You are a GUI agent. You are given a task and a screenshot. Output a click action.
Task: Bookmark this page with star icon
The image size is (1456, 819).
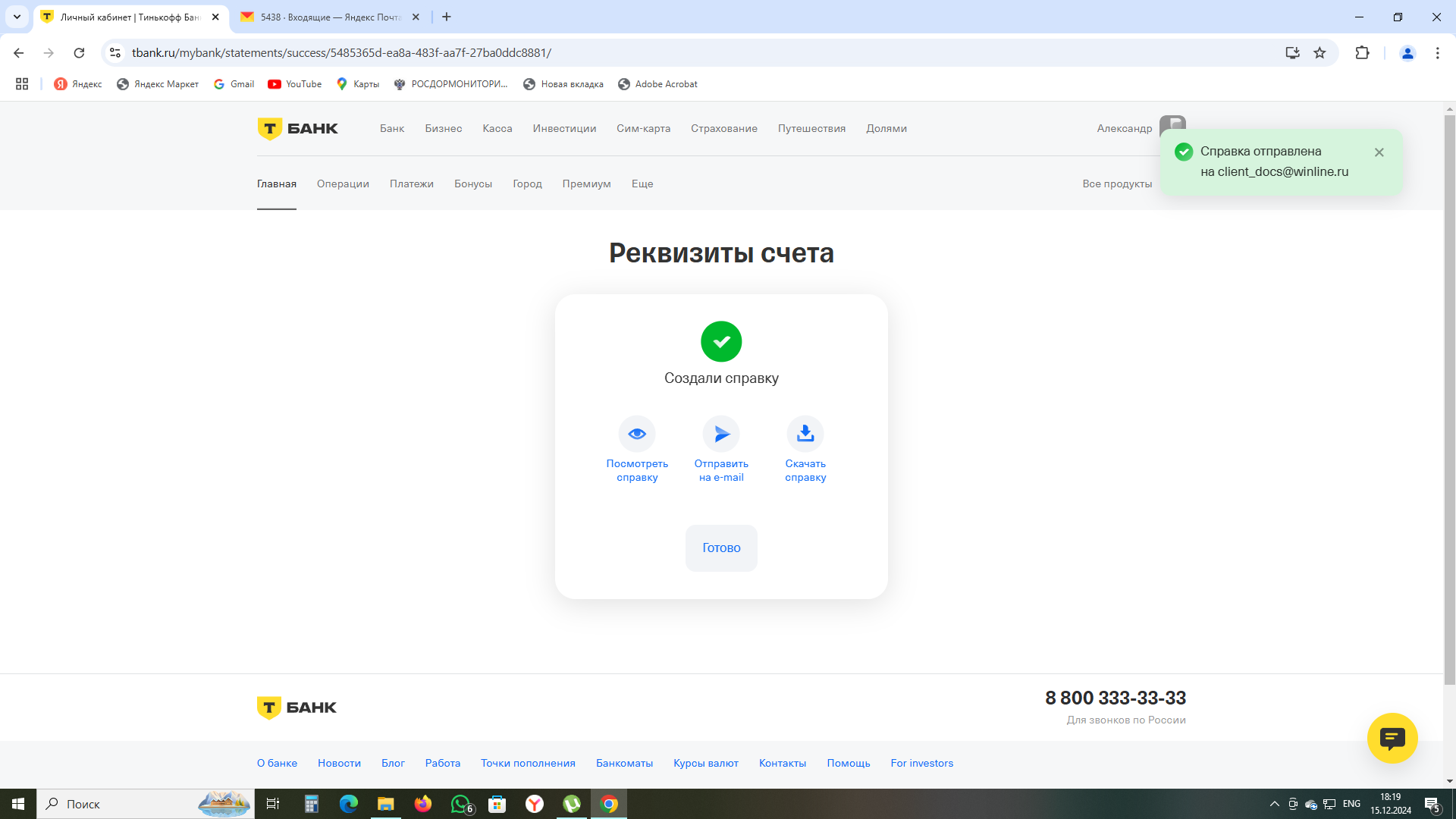point(1320,53)
